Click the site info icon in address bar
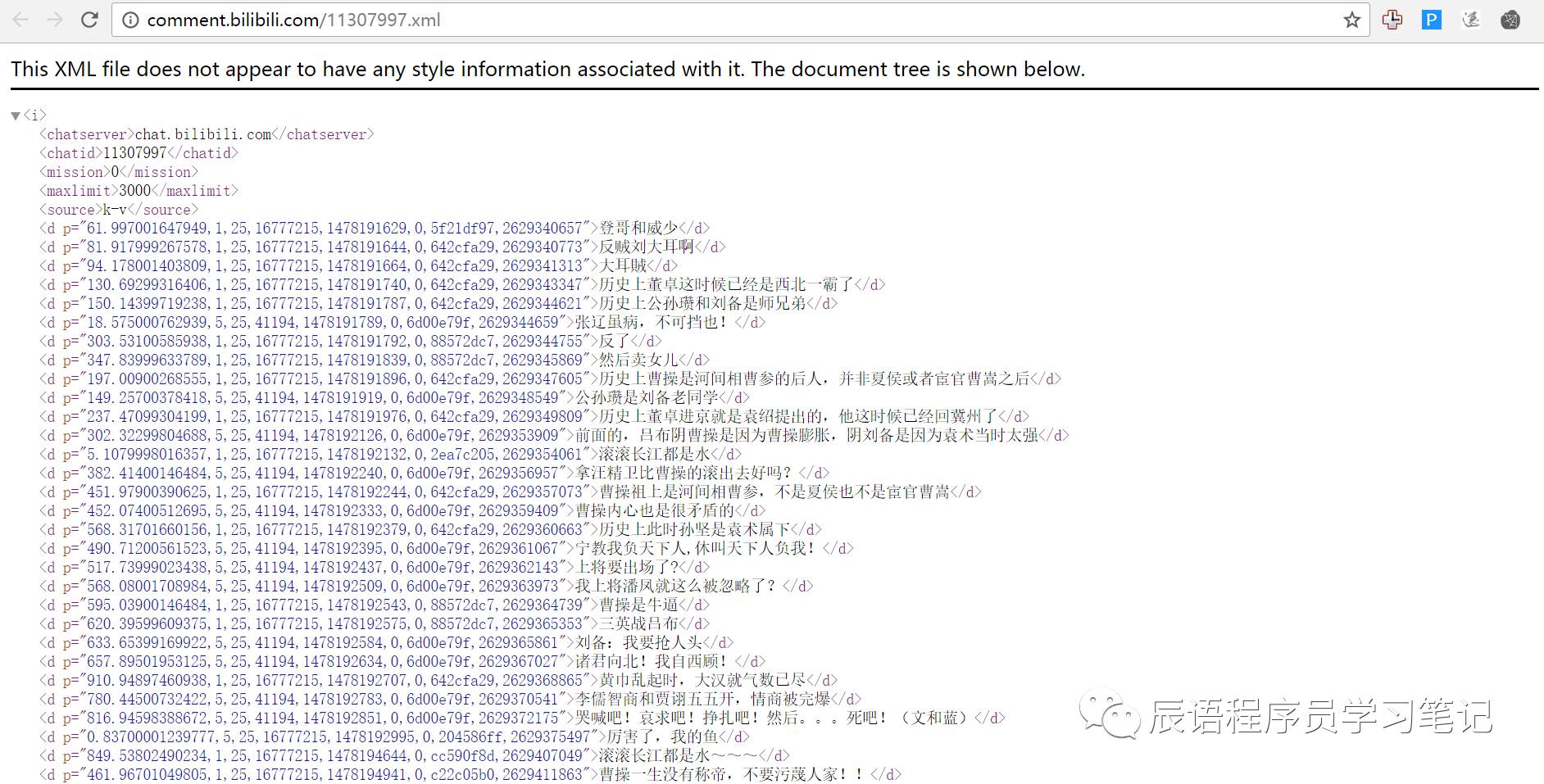This screenshot has height=784, width=1544. [130, 20]
